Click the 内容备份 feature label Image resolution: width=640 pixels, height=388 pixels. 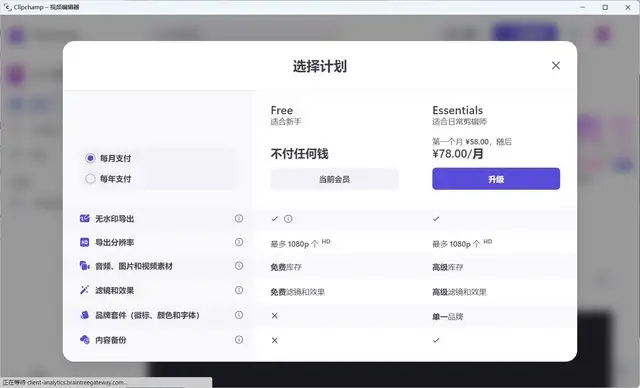[111, 340]
